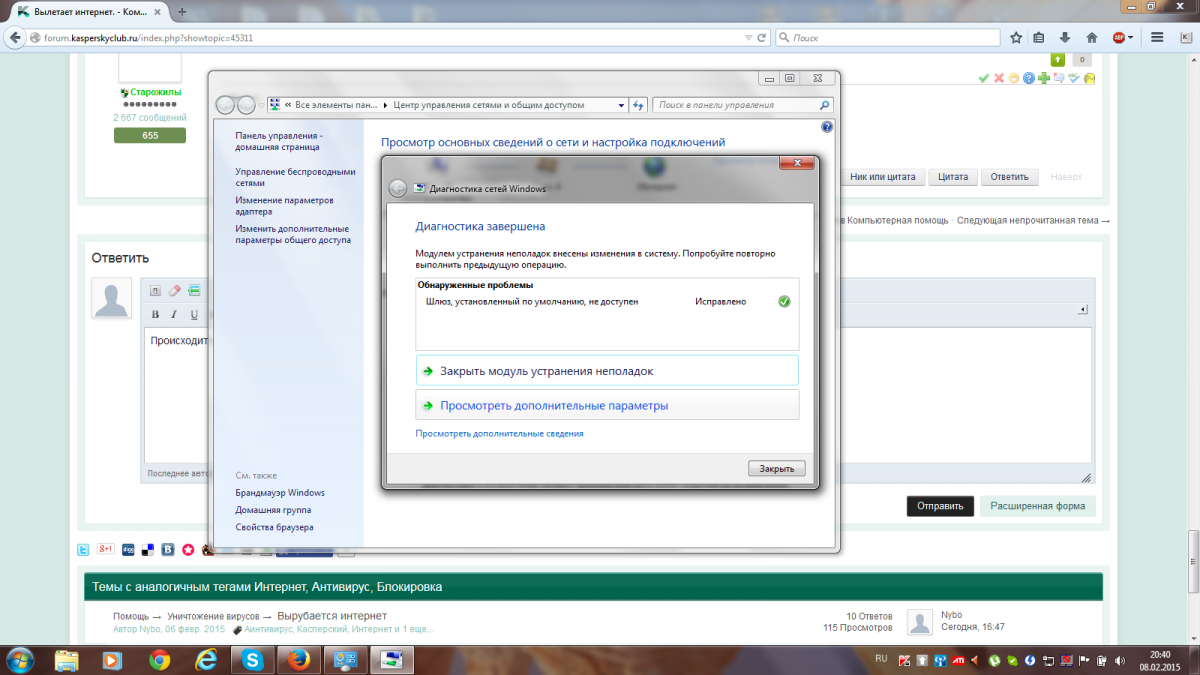Click the back arrow in Windows Network Diagnostics
This screenshot has width=1200, height=675.
point(398,188)
